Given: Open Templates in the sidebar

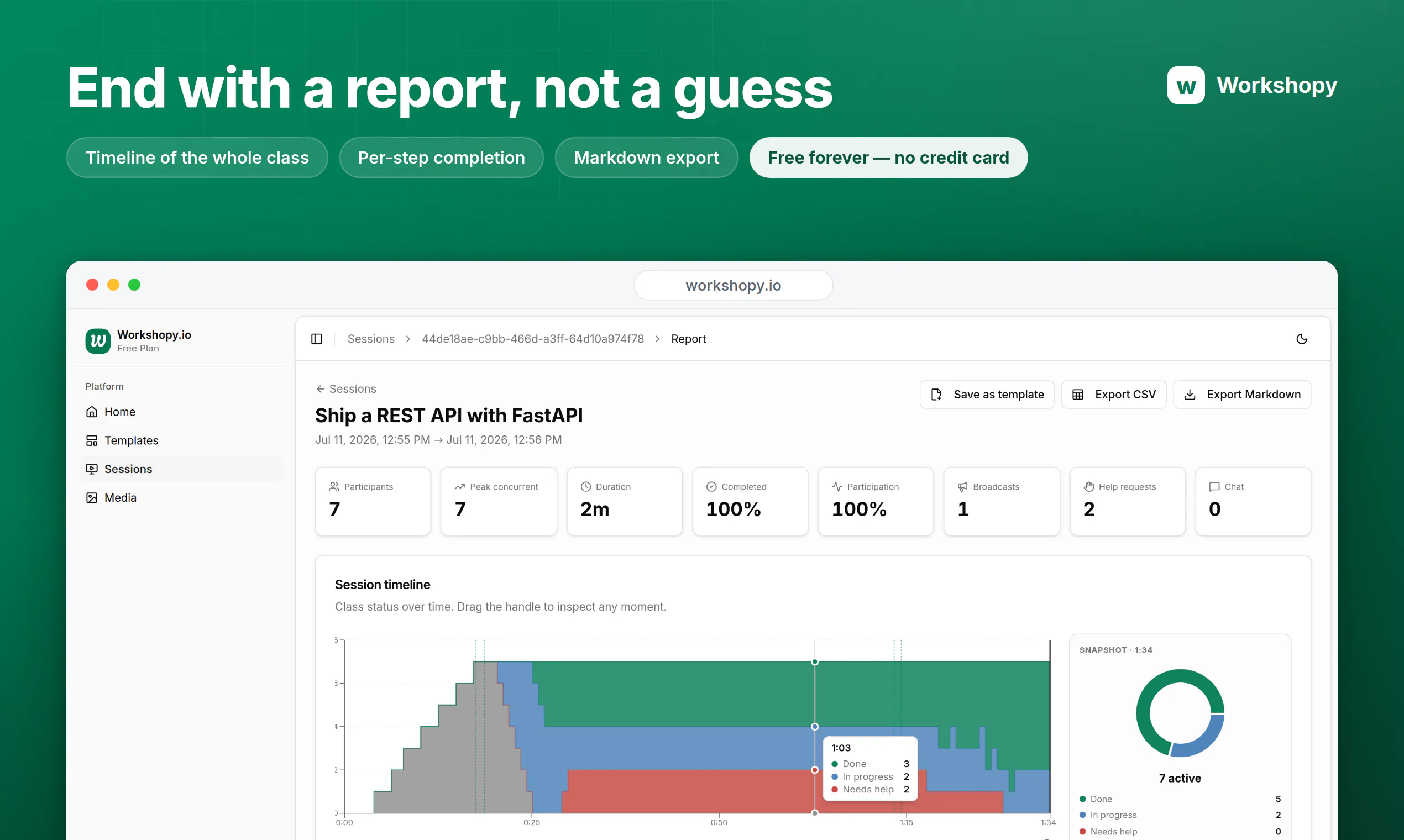Looking at the screenshot, I should point(181,440).
